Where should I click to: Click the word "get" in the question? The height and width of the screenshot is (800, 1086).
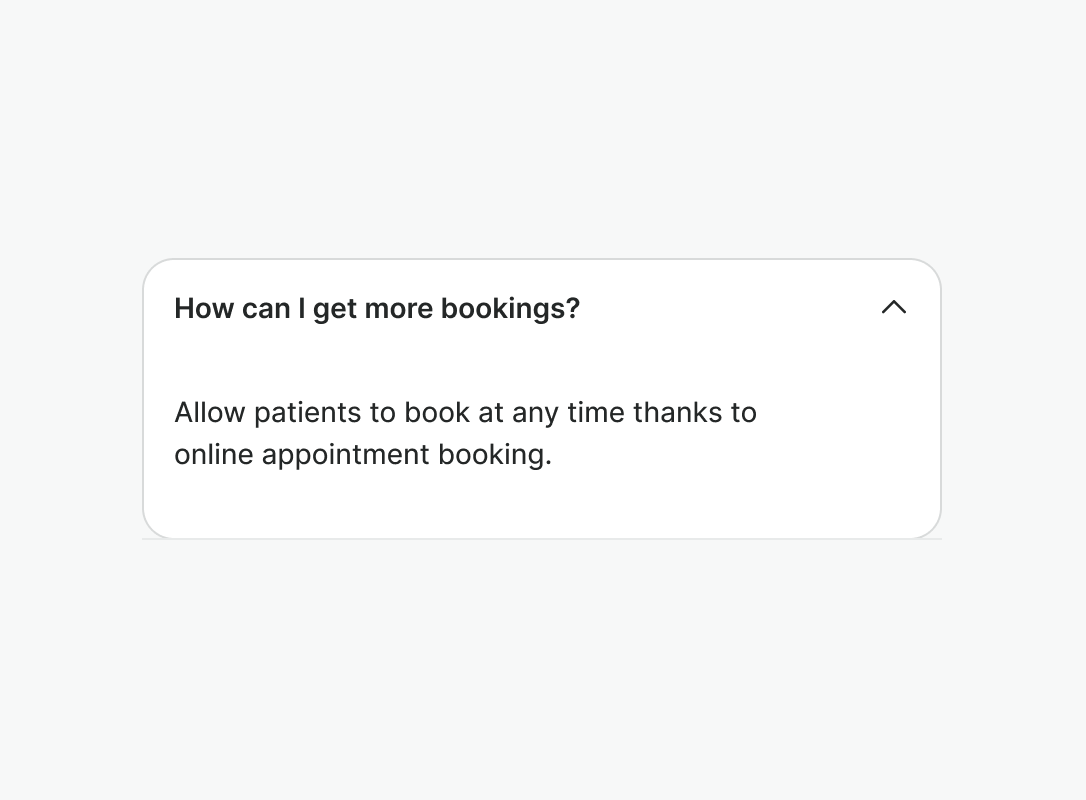point(335,310)
